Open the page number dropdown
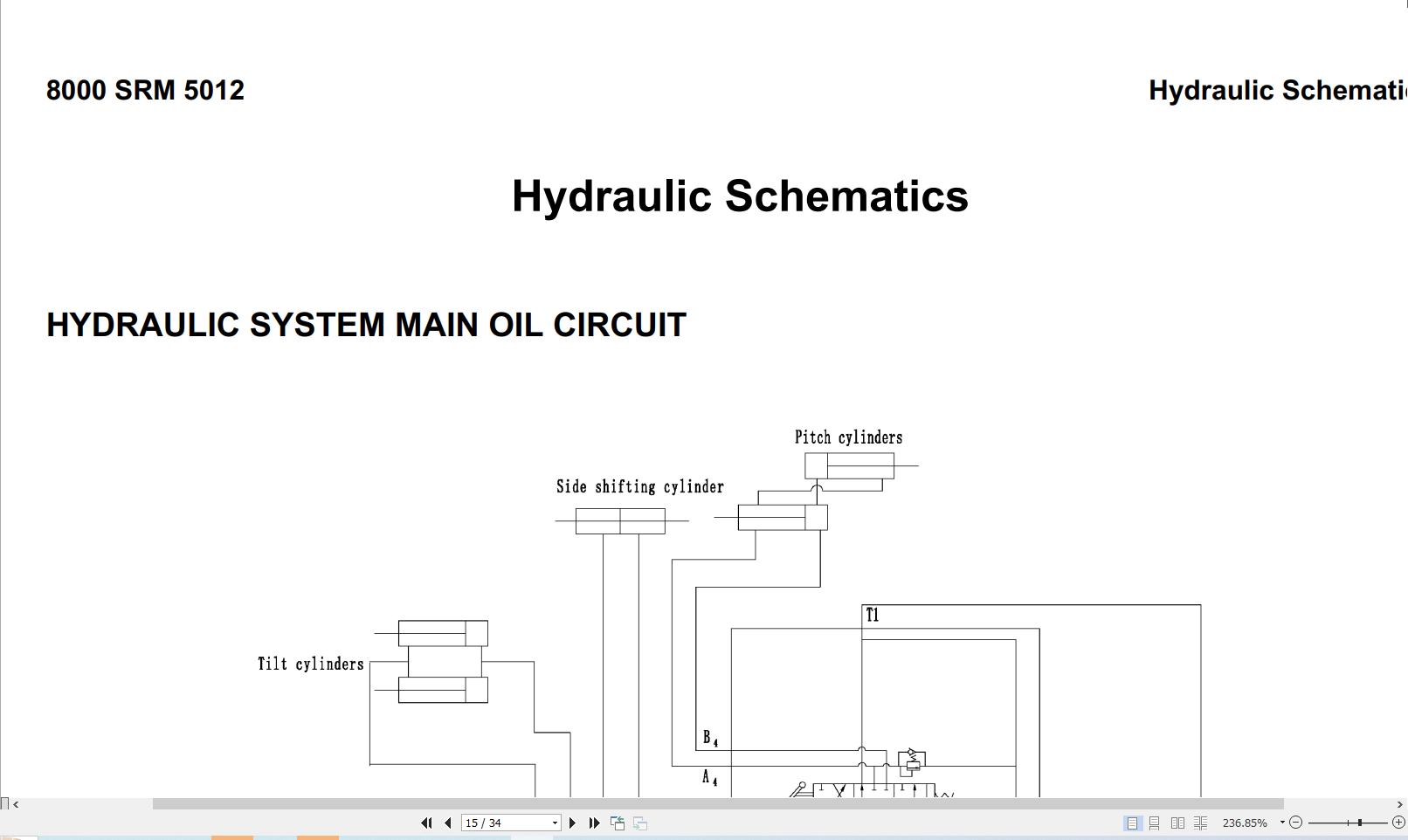Screen dimensions: 1408x840 click(x=555, y=823)
